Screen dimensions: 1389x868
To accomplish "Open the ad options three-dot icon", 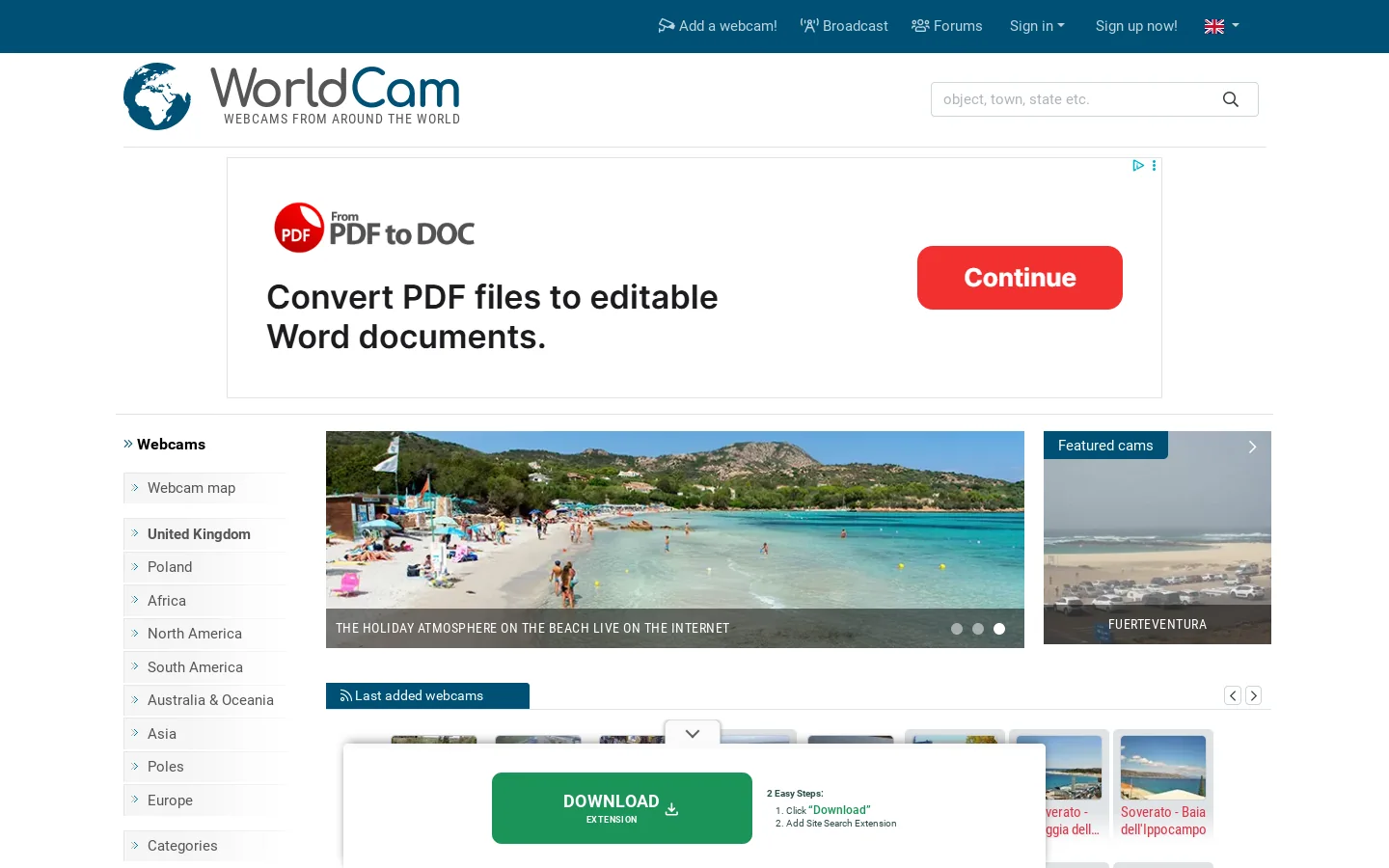I will click(x=1154, y=166).
